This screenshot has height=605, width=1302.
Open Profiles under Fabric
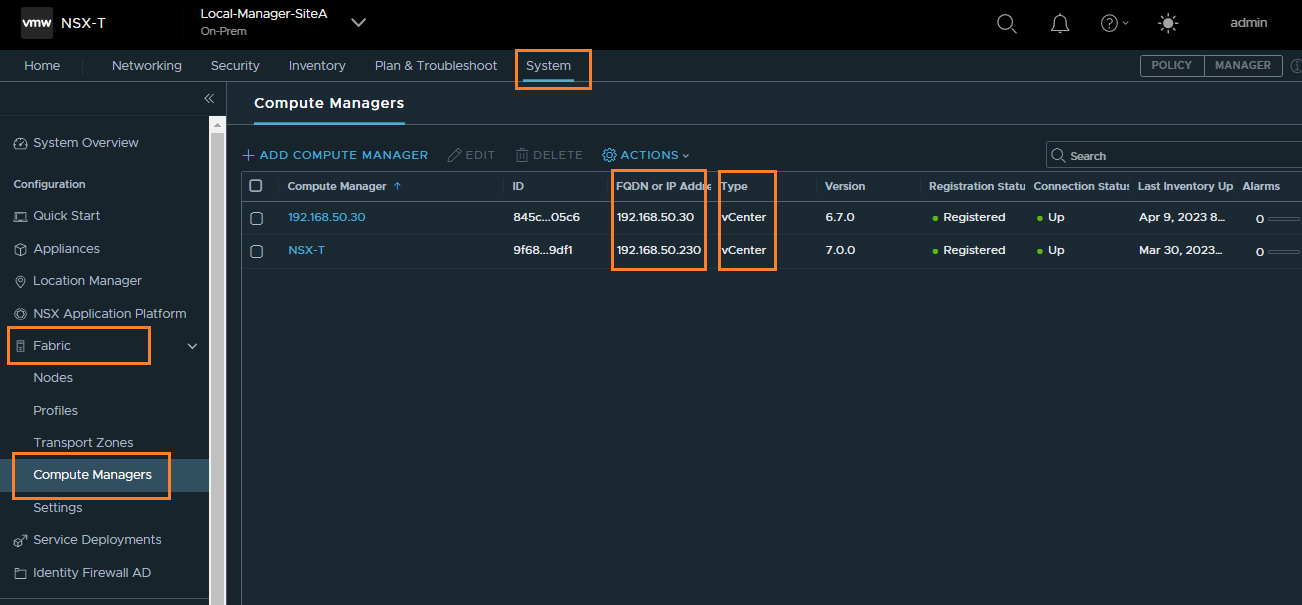click(x=56, y=411)
